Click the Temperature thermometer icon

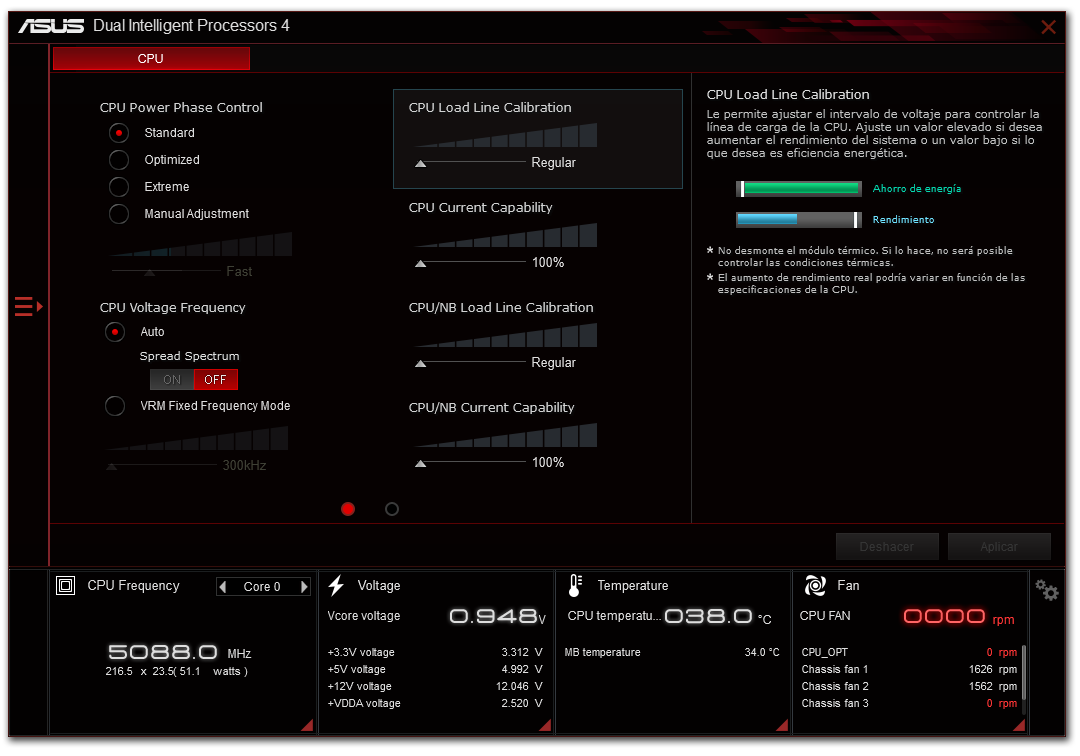point(576,585)
